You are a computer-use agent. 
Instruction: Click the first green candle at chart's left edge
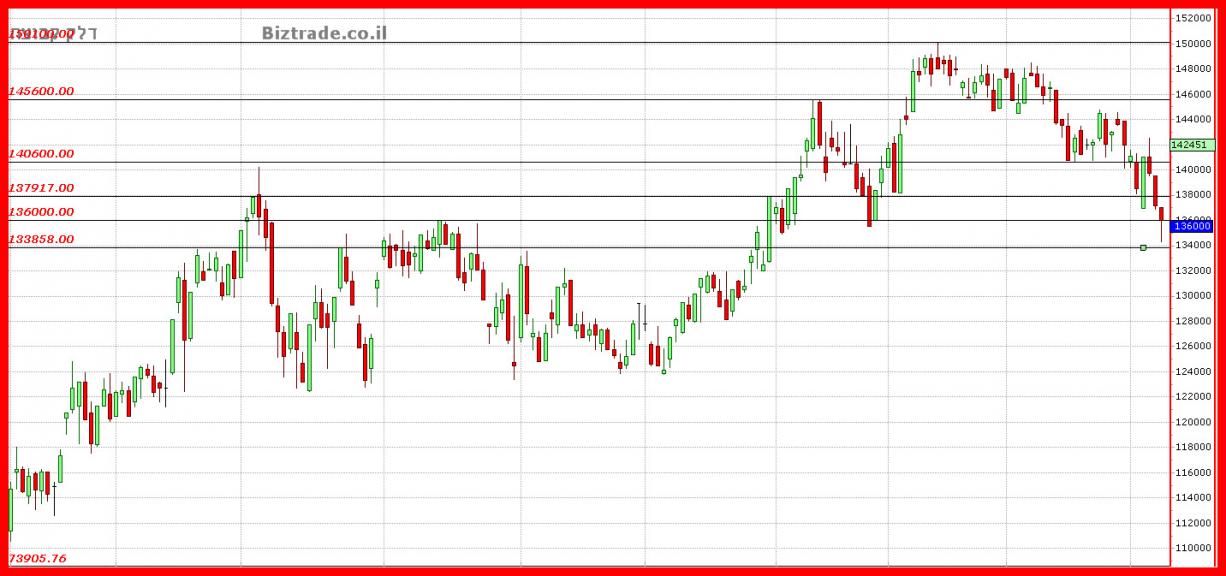pyautogui.click(x=11, y=508)
